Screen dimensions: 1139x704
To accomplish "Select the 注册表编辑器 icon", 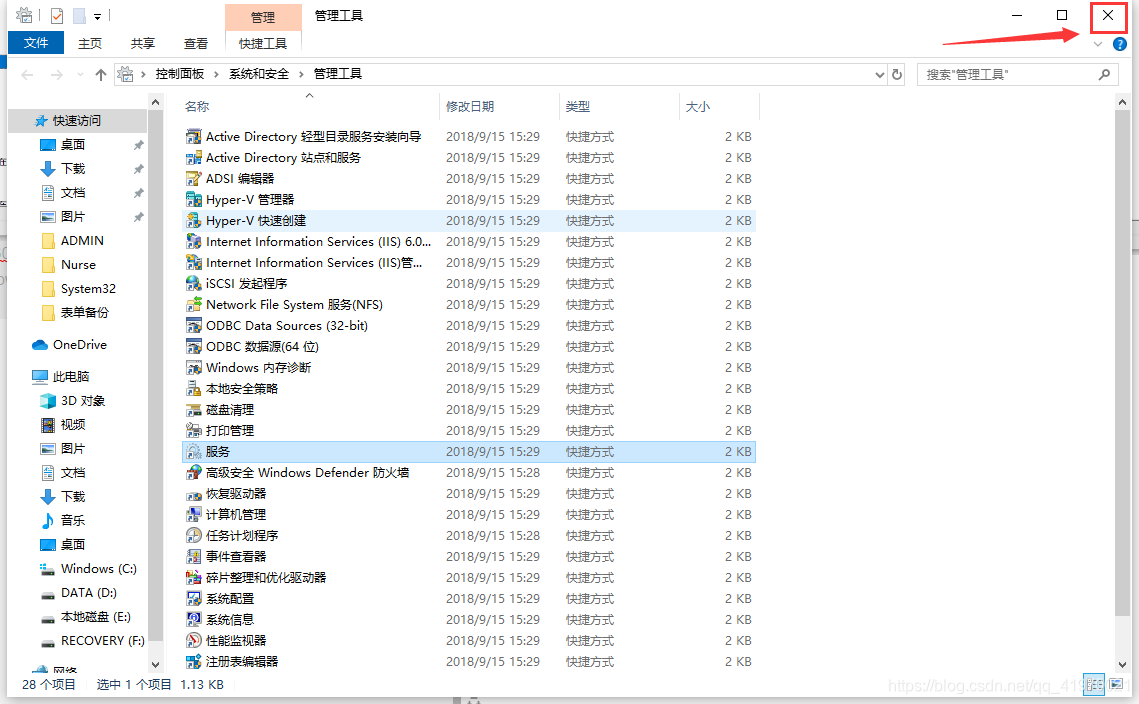I will click(193, 662).
